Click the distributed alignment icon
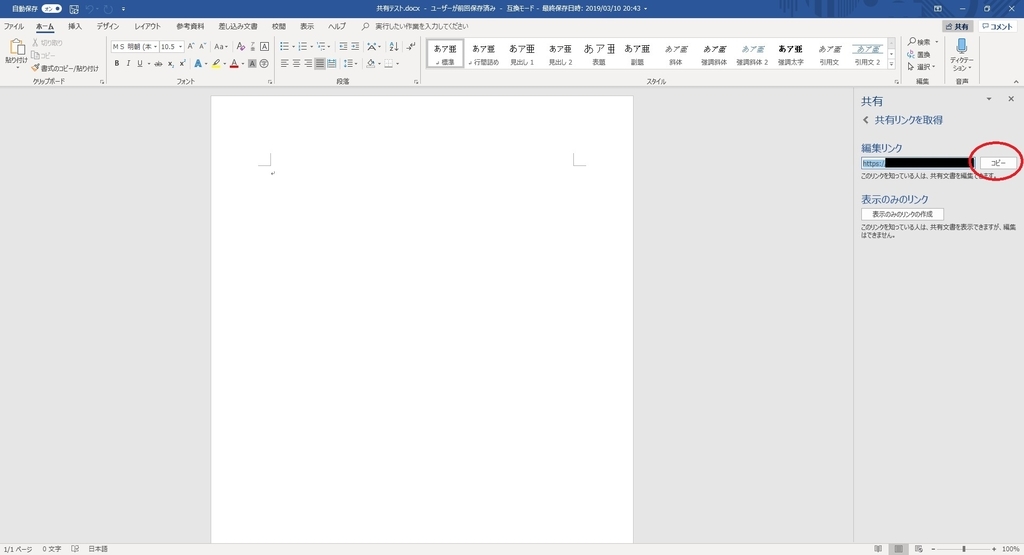Image resolution: width=1024 pixels, height=555 pixels. click(331, 63)
